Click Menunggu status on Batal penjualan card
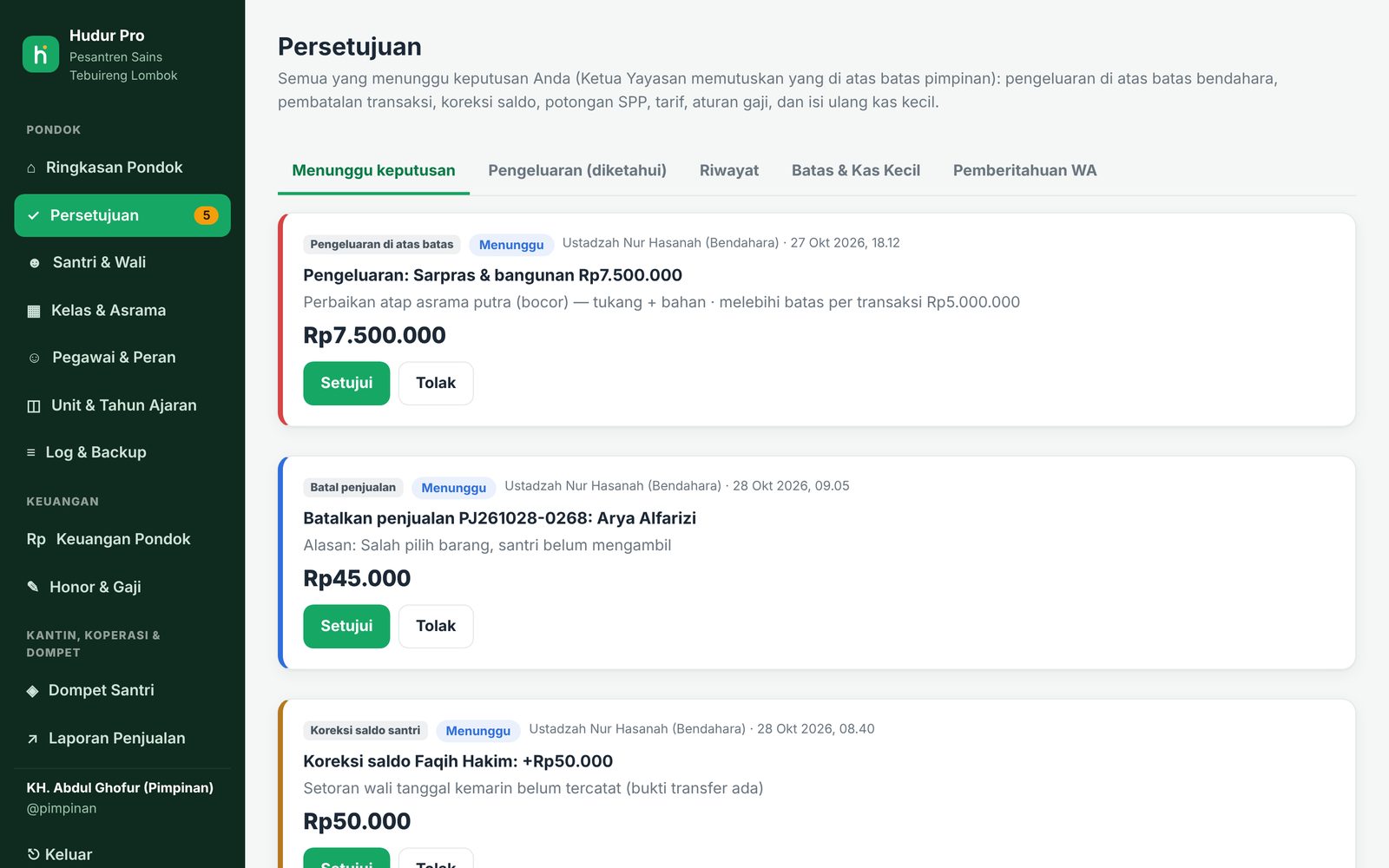This screenshot has width=1389, height=868. 454,488
